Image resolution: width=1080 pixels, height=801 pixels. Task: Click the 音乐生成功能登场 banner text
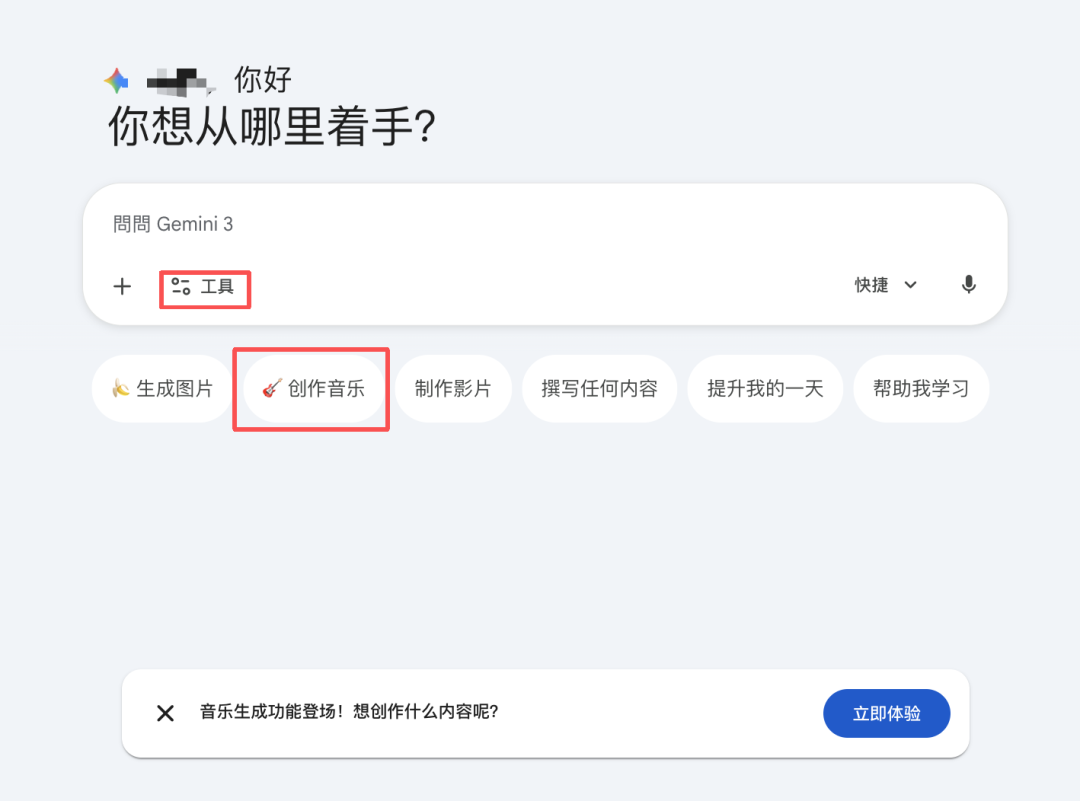349,712
